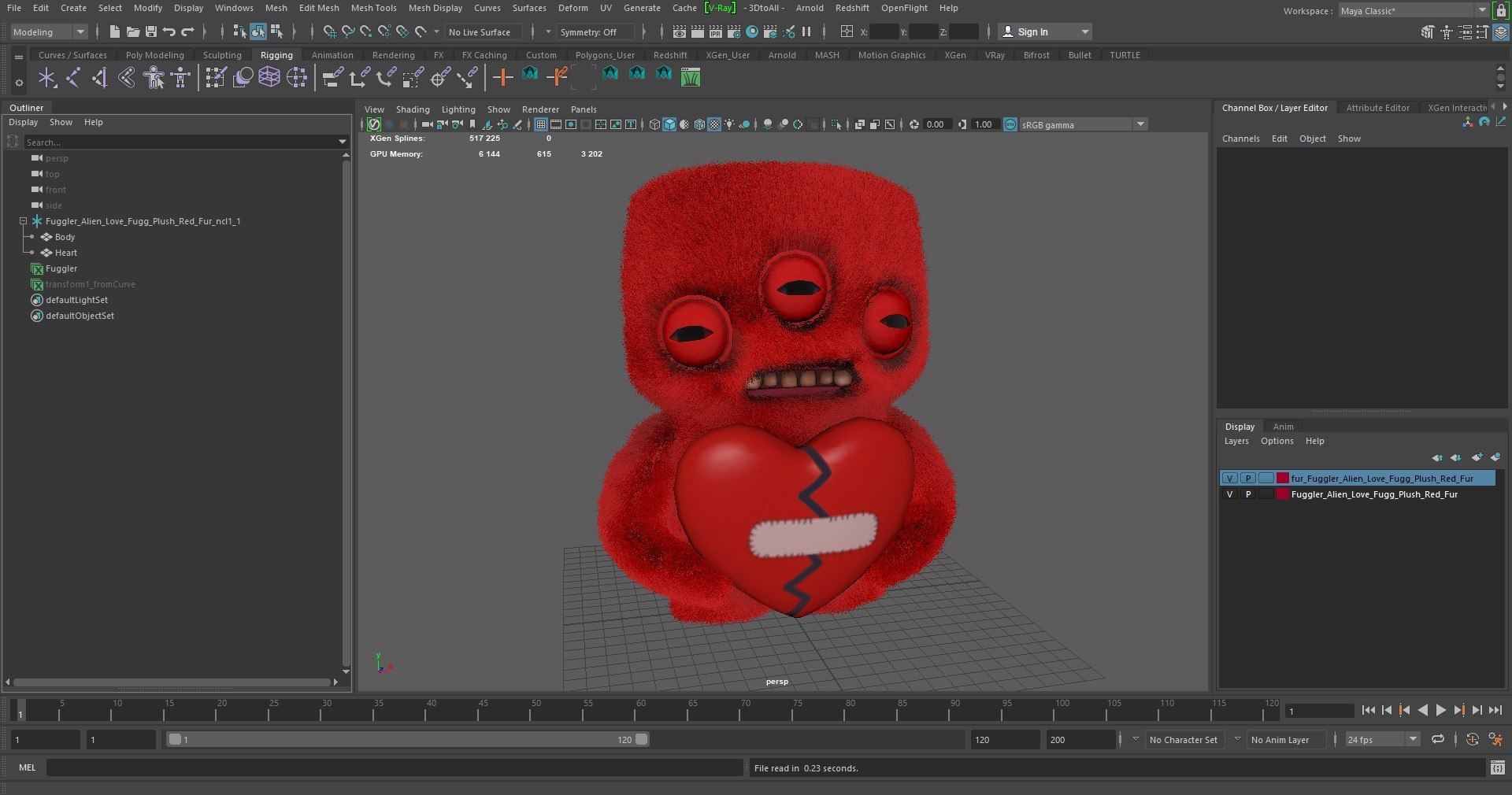1512x795 pixels.
Task: Click the green XGen grass shelf icon
Action: 691,77
